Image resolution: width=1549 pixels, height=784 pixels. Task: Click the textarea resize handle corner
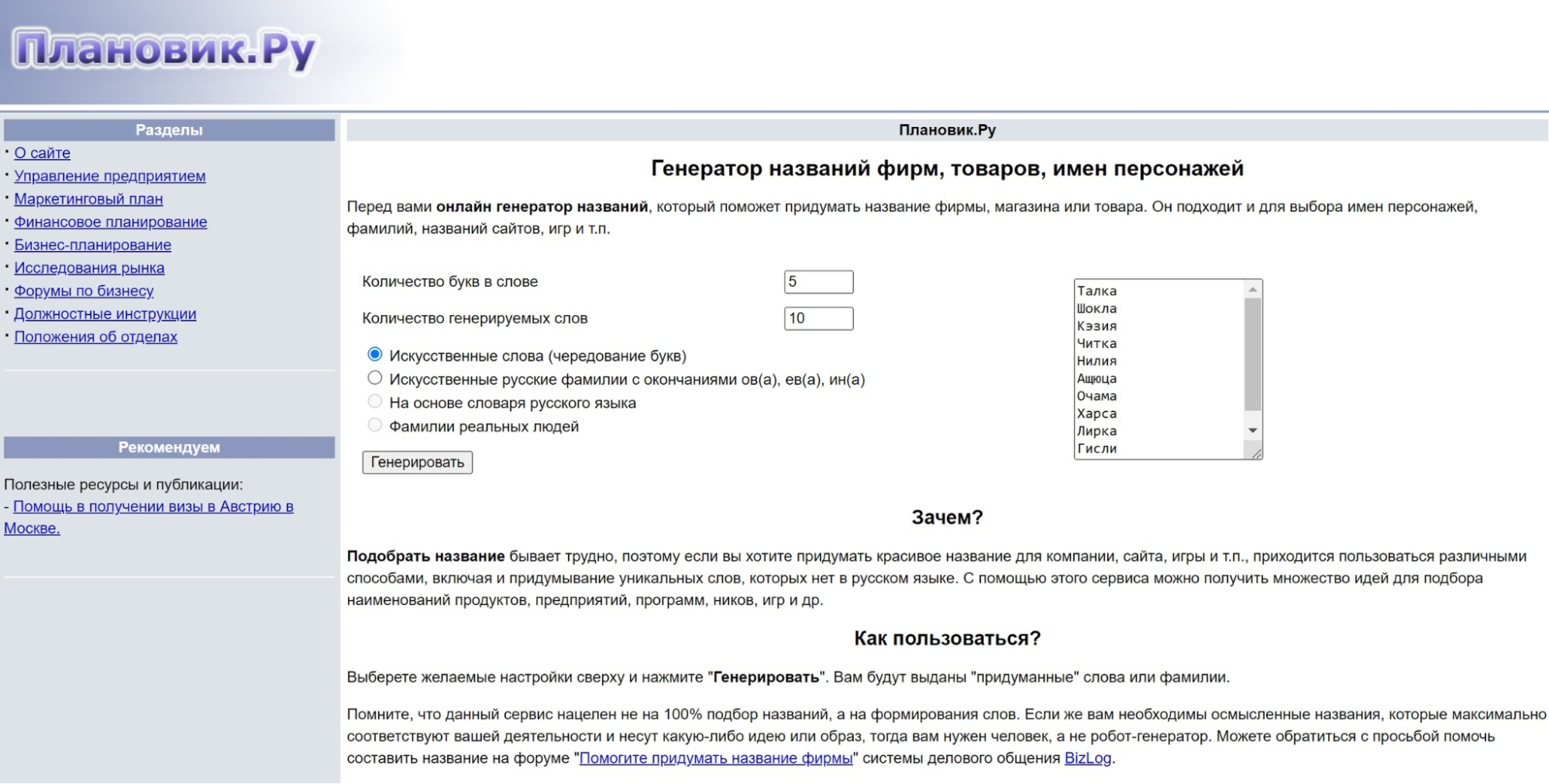point(1256,453)
